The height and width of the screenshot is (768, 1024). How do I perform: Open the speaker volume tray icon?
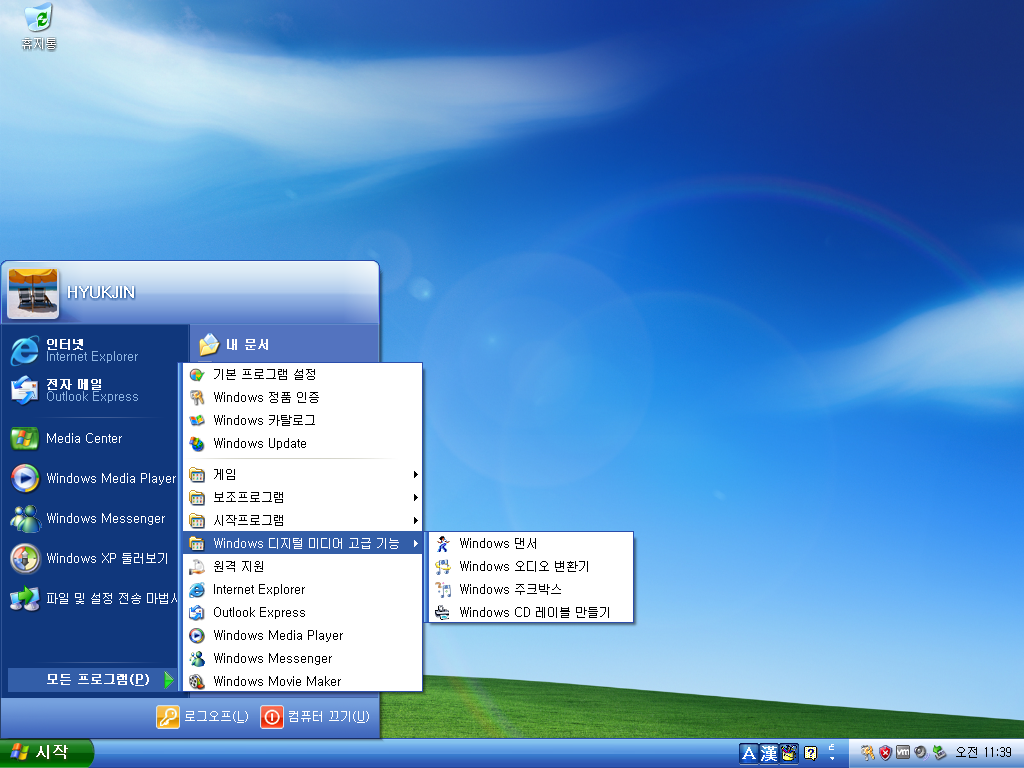(x=921, y=753)
